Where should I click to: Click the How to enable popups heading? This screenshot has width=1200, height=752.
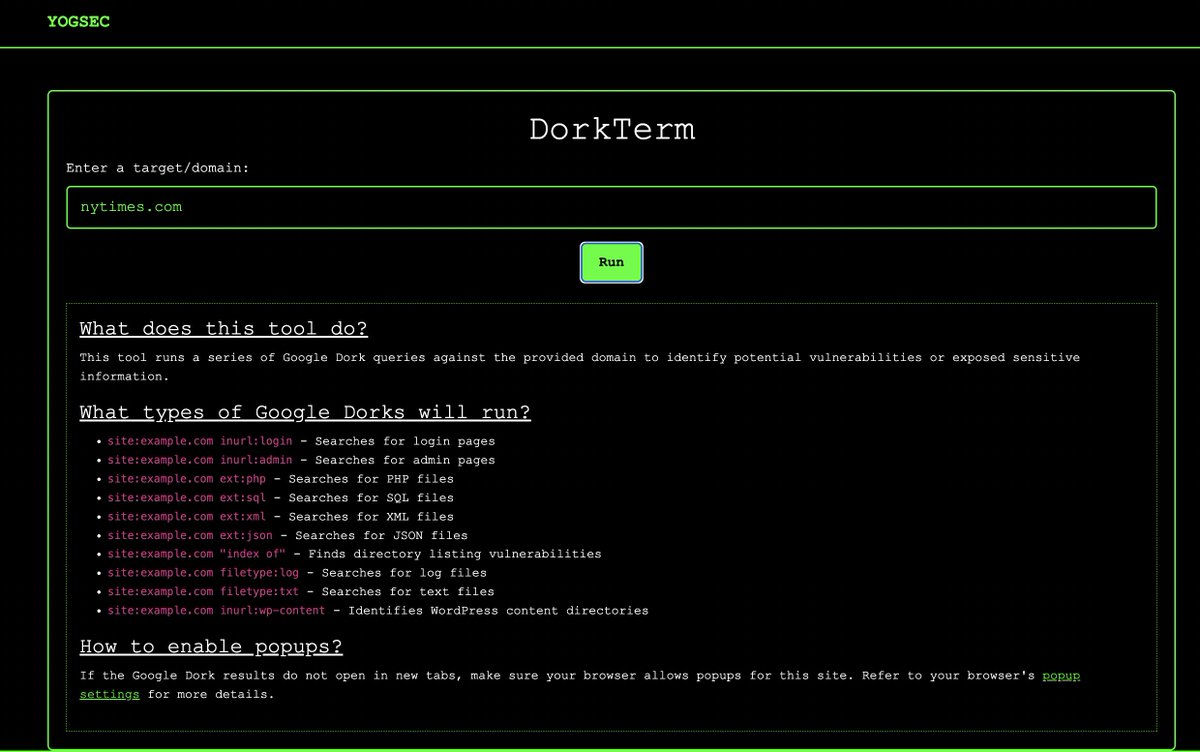click(x=210, y=646)
